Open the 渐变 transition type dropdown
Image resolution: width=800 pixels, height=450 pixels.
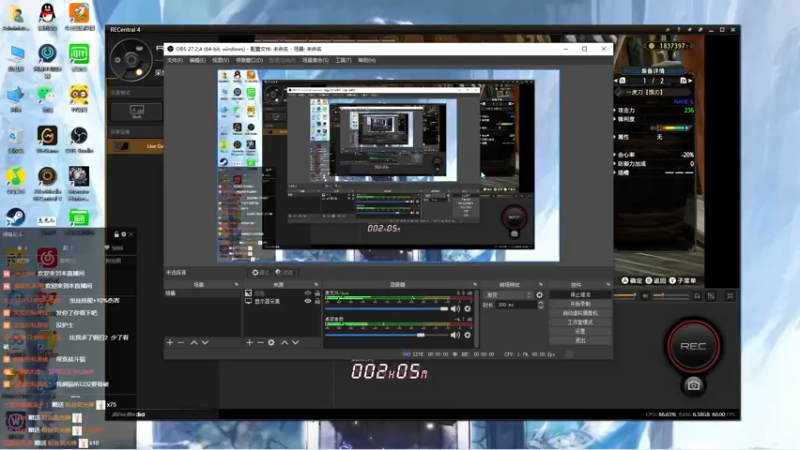tap(508, 295)
